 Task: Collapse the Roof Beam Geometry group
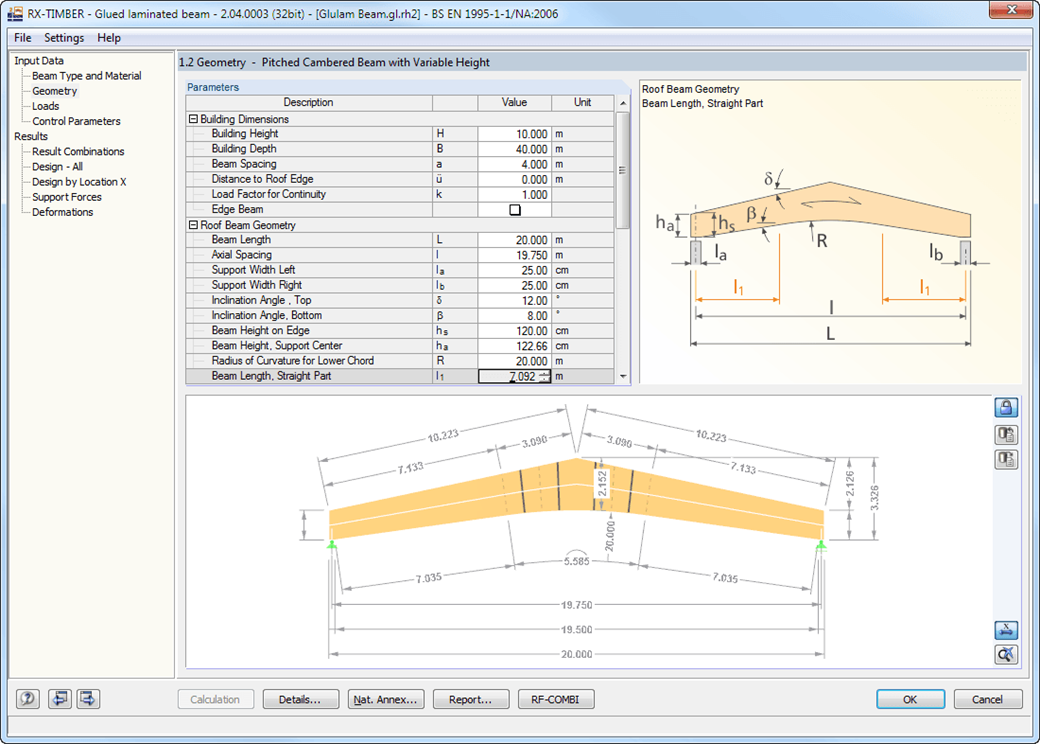193,225
